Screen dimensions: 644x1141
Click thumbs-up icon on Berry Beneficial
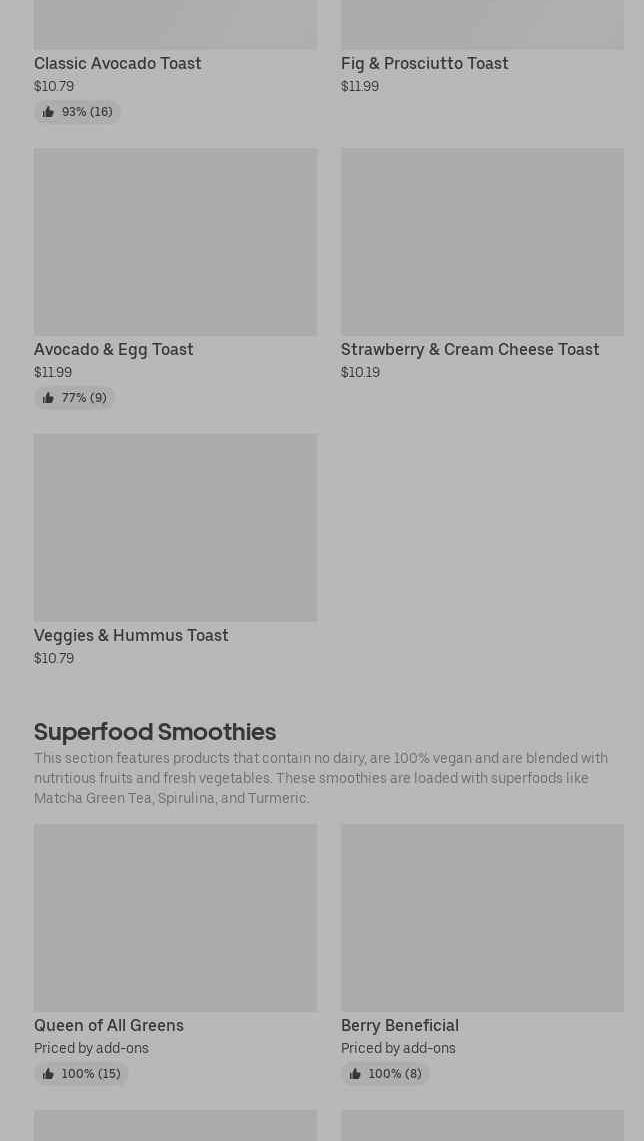[355, 1074]
